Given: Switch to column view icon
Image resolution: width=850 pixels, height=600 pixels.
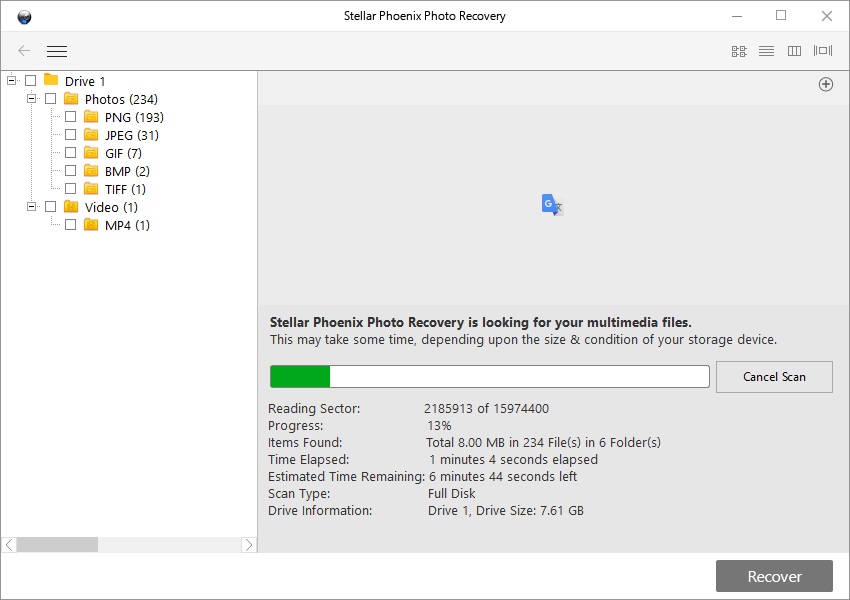Looking at the screenshot, I should coord(794,51).
